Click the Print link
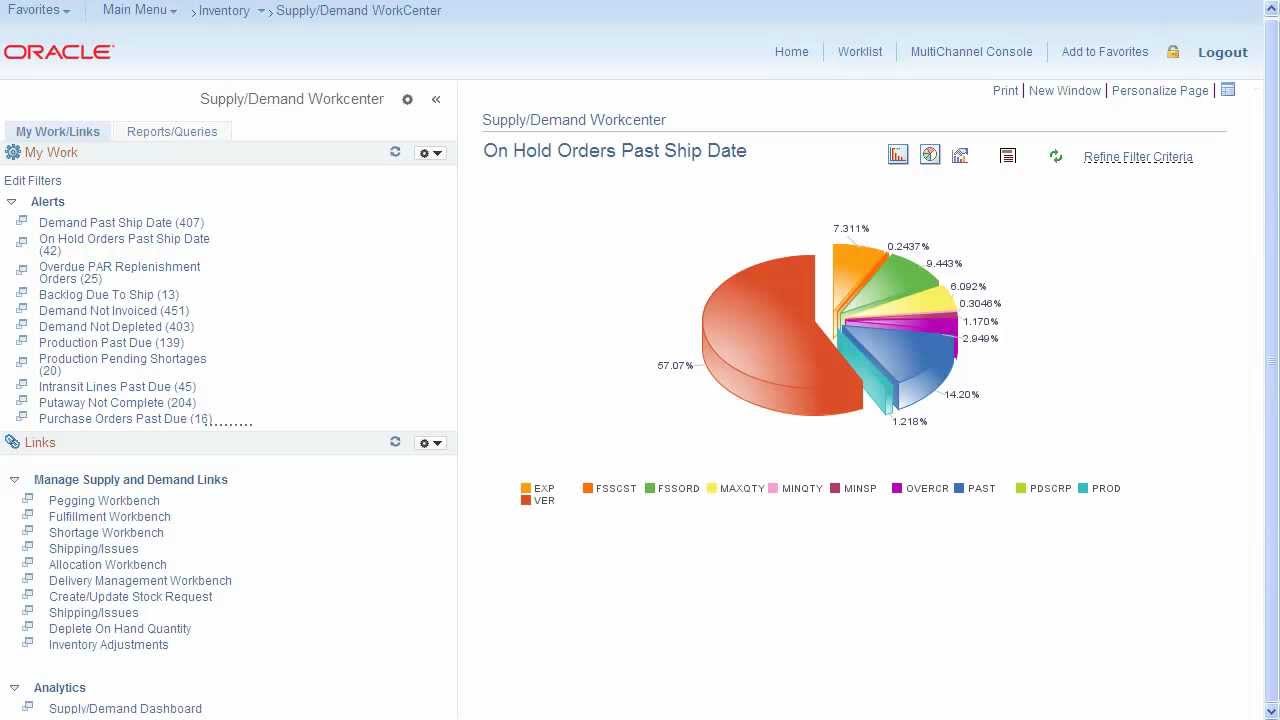This screenshot has width=1280, height=720. [x=1005, y=90]
